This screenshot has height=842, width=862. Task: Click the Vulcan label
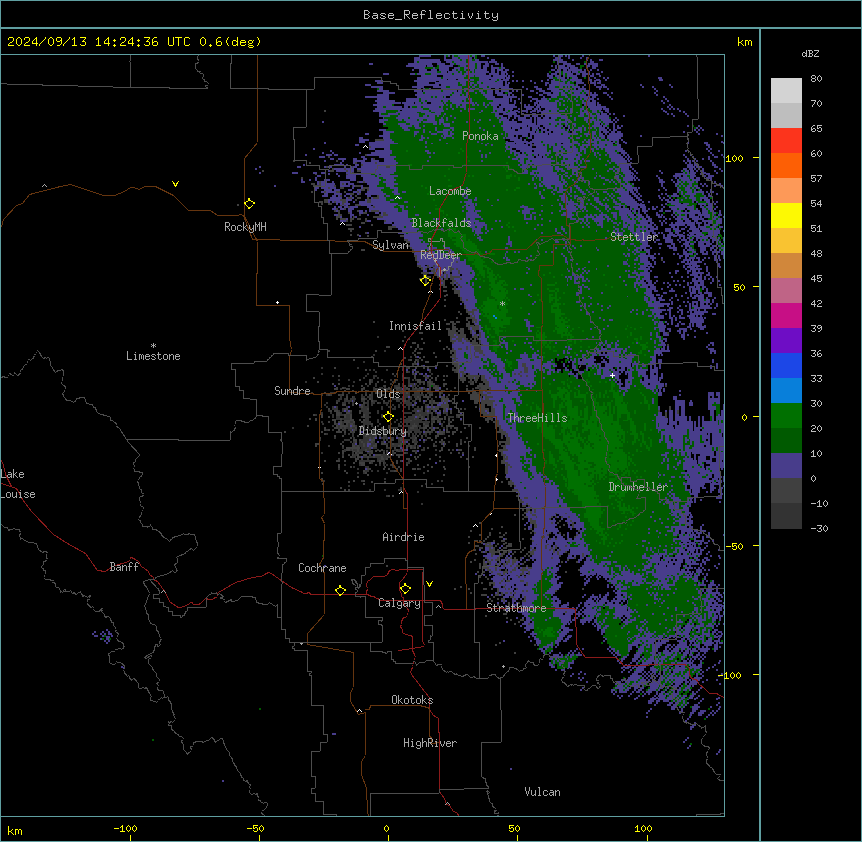(x=543, y=792)
